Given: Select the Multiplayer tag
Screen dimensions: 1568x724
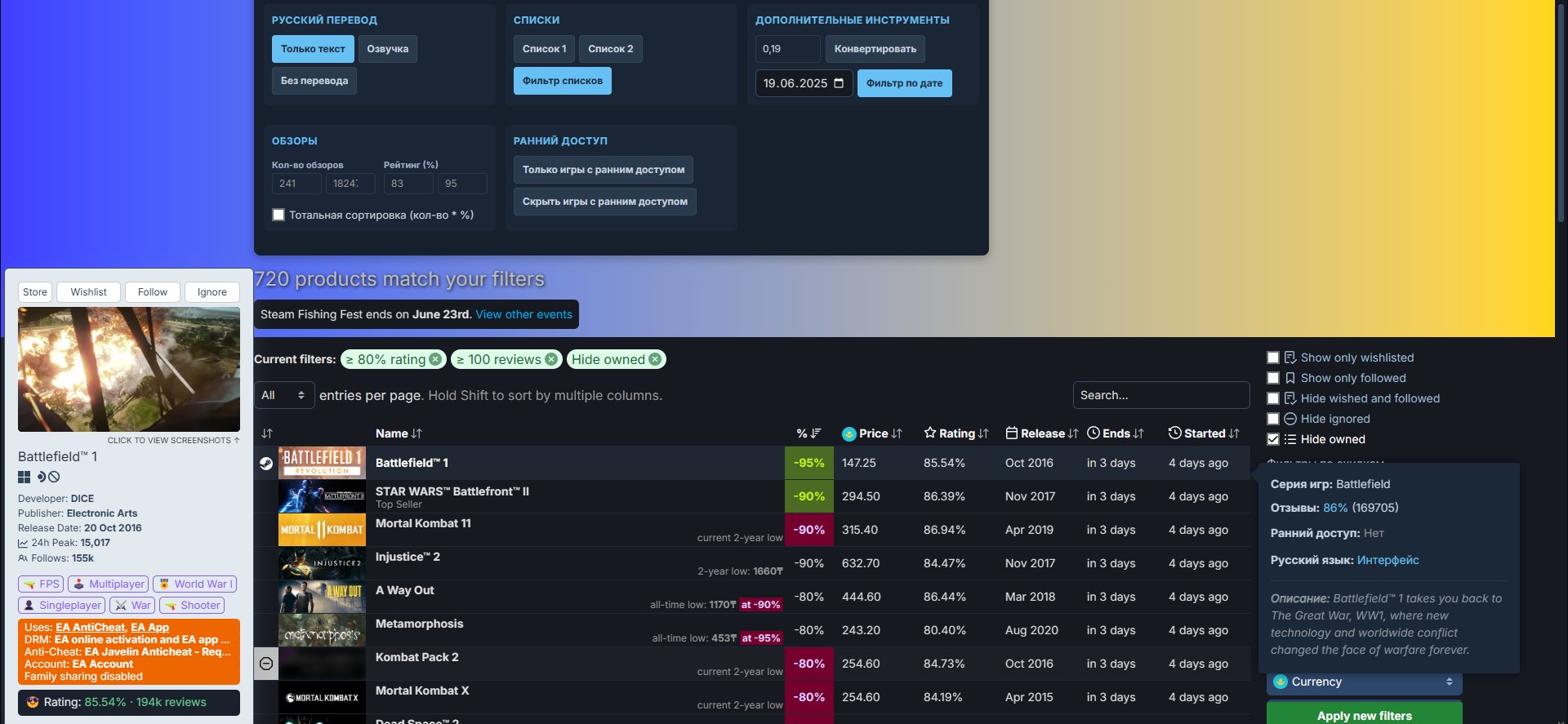Looking at the screenshot, I should point(108,584).
